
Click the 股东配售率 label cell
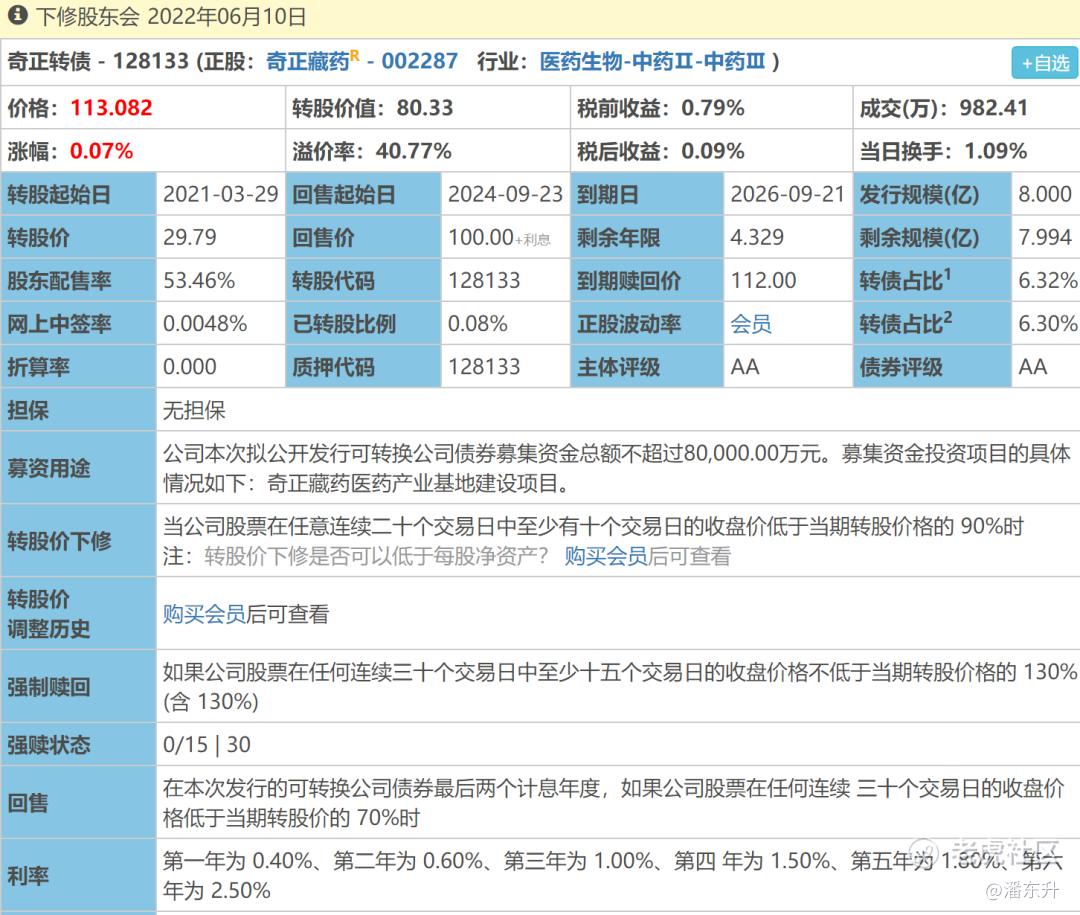pos(79,280)
